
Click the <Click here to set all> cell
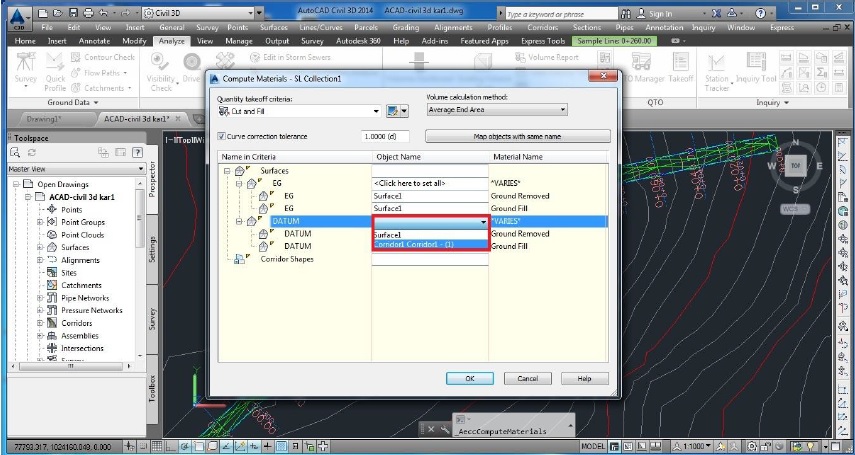(430, 184)
